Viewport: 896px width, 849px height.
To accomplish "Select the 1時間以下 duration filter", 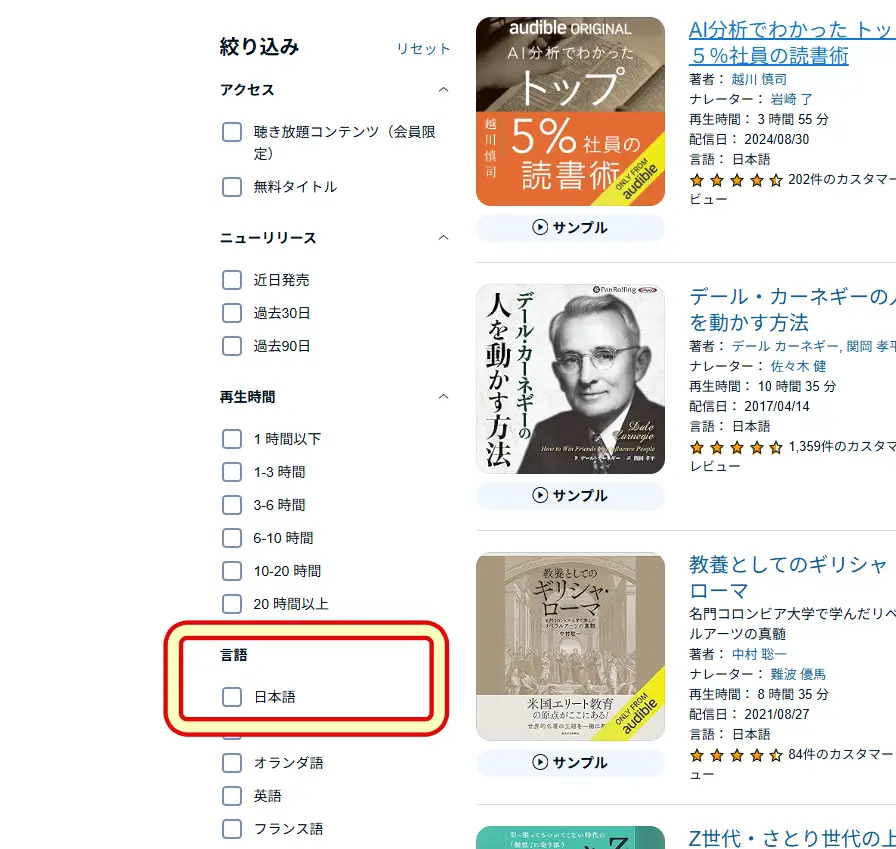I will pyautogui.click(x=232, y=438).
